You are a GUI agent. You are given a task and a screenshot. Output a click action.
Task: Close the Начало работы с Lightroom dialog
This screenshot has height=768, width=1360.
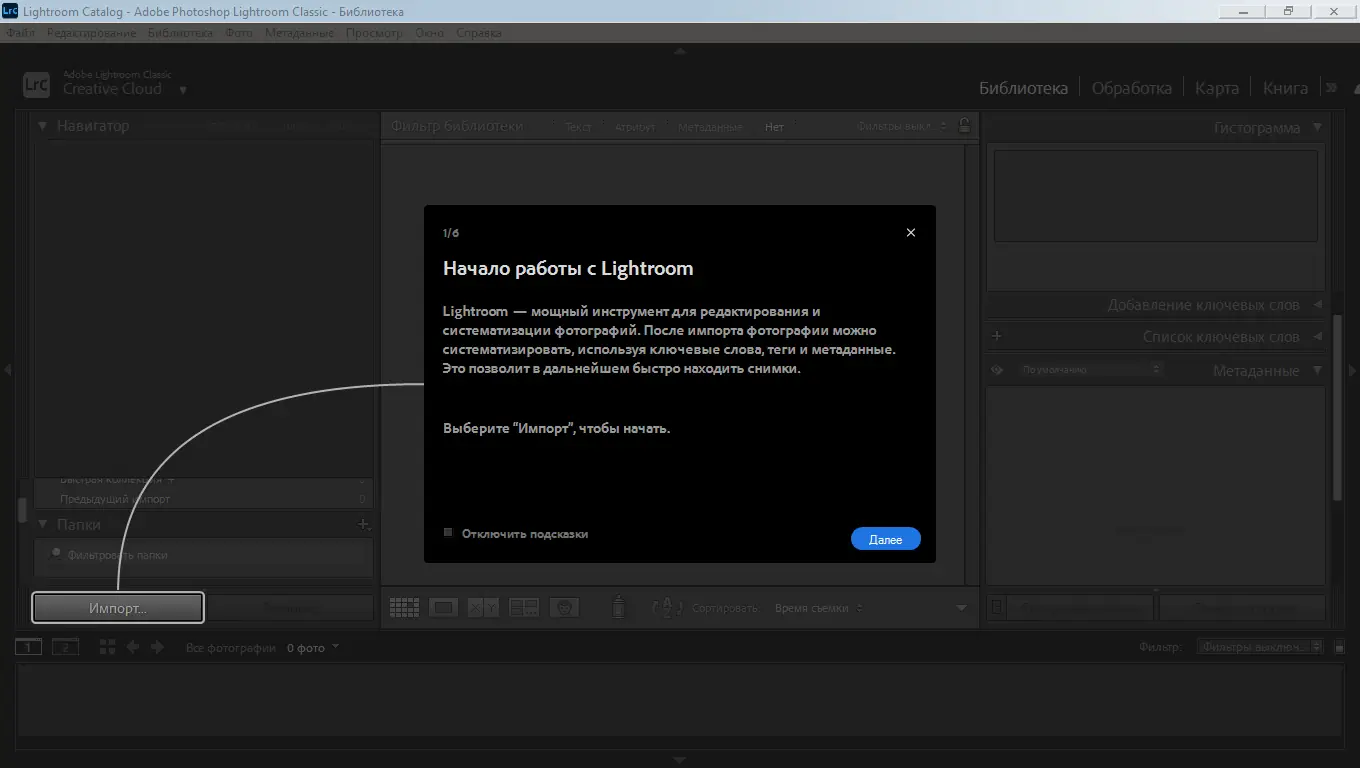[x=910, y=232]
